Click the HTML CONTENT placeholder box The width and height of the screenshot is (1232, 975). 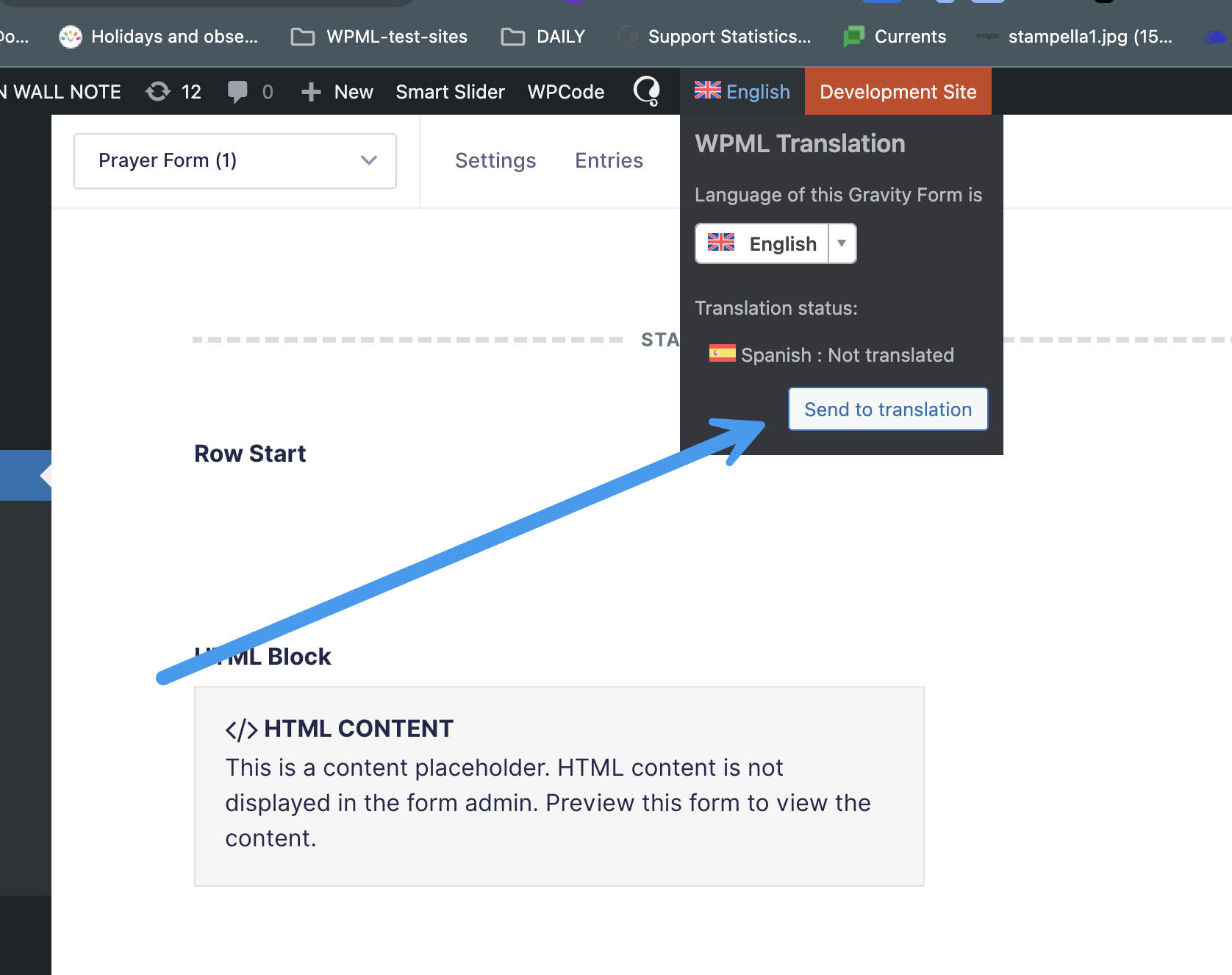559,786
